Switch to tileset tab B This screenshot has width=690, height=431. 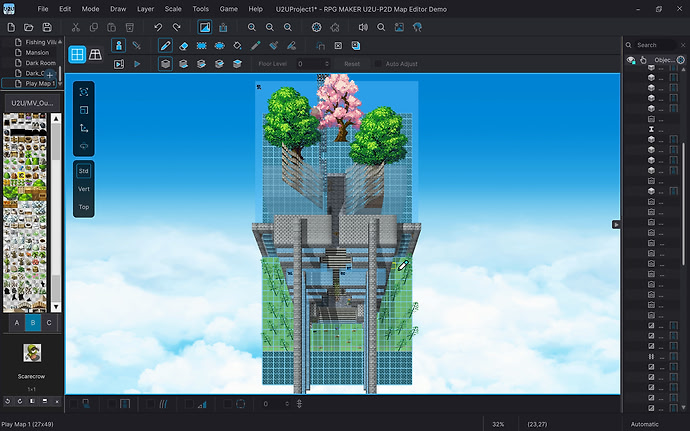(33, 323)
